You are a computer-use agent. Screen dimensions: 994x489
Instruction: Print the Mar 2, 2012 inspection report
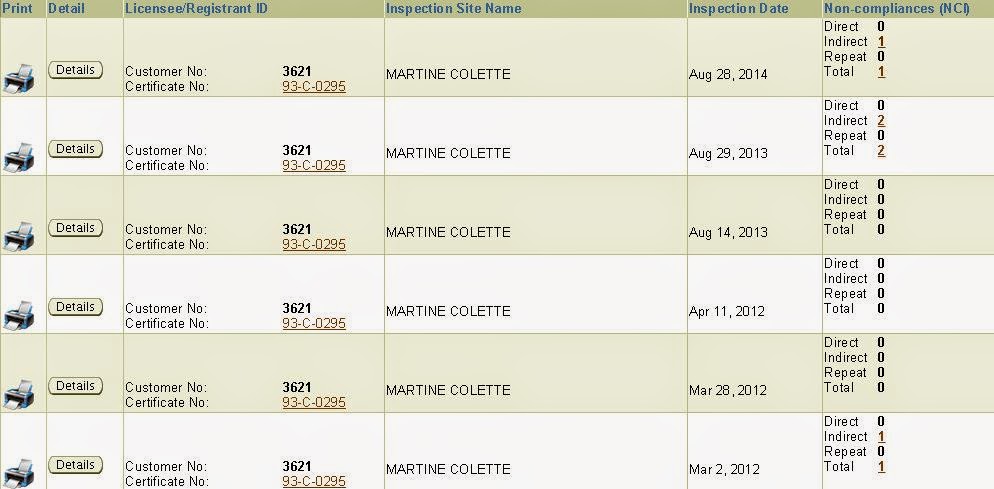click(x=20, y=471)
